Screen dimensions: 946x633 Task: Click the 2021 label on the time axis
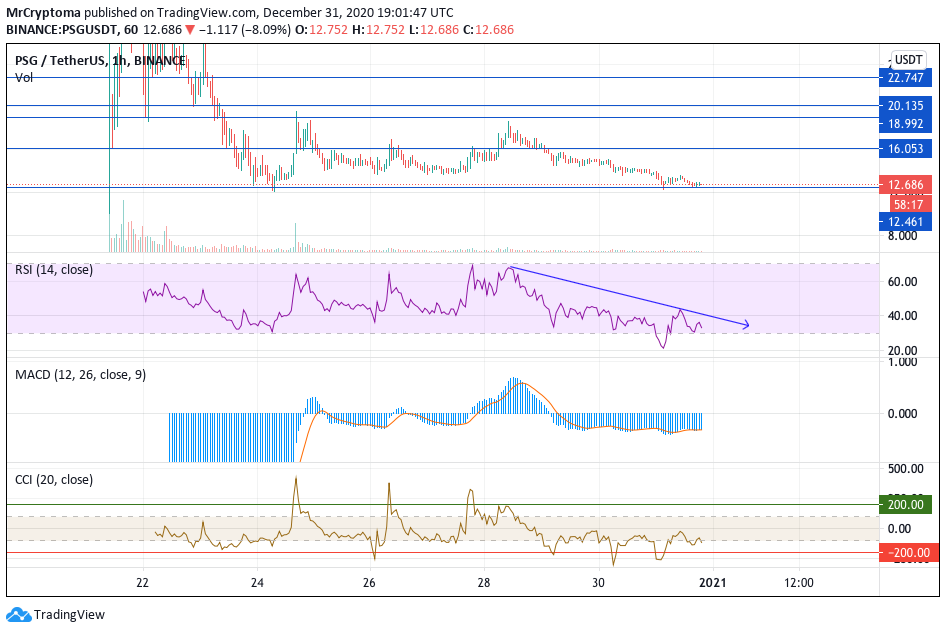[713, 582]
